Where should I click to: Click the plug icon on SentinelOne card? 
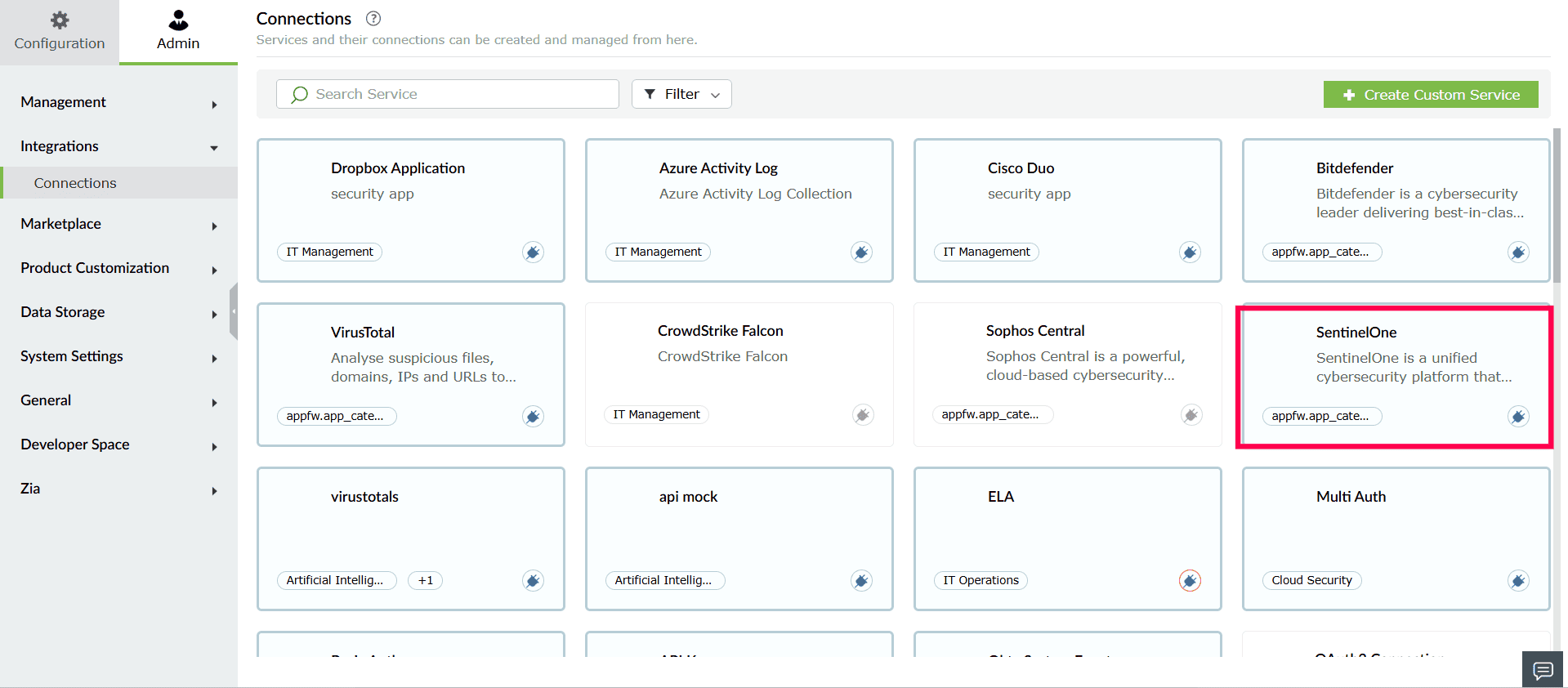(1518, 417)
